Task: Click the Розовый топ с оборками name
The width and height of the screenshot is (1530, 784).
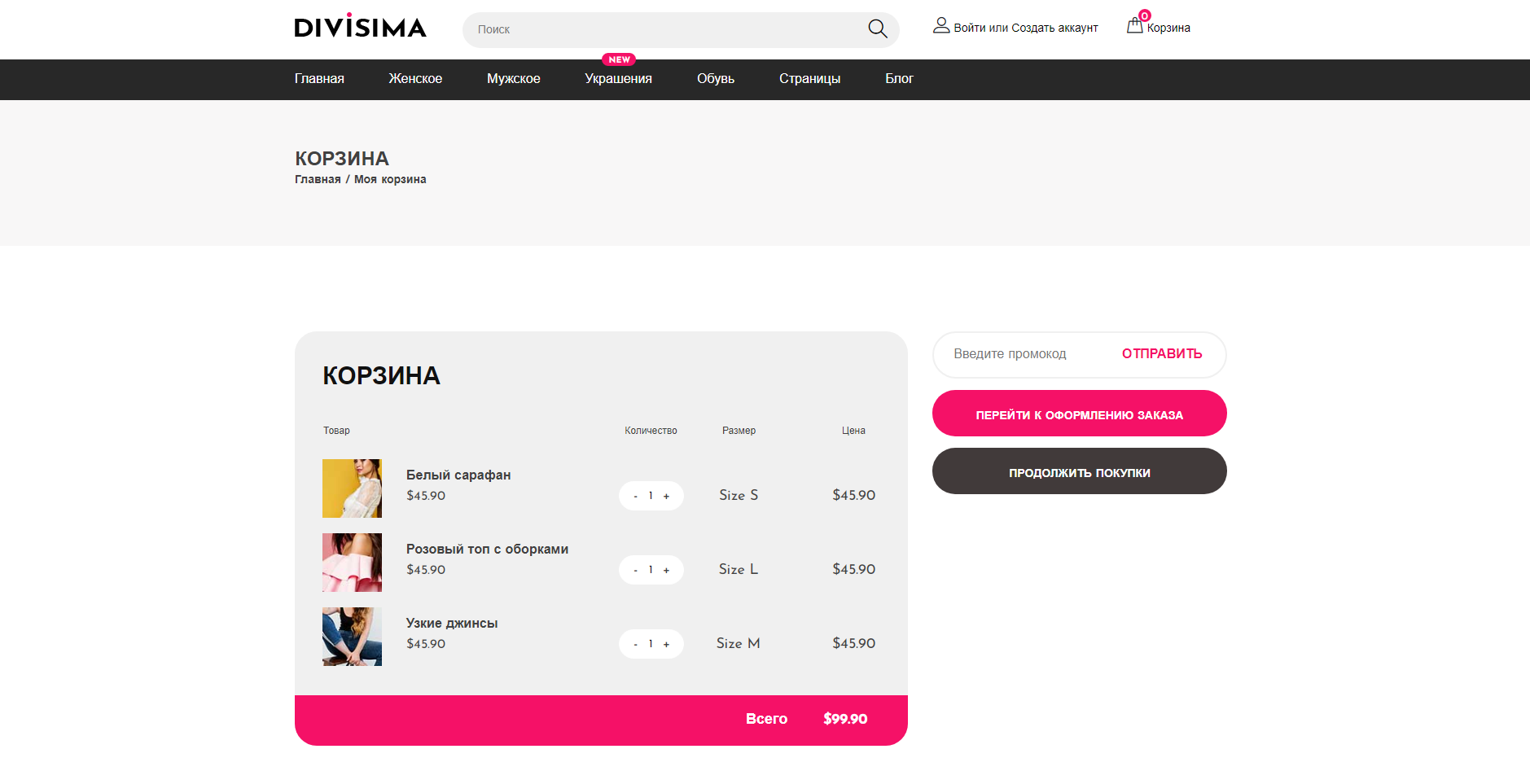Action: coord(487,549)
